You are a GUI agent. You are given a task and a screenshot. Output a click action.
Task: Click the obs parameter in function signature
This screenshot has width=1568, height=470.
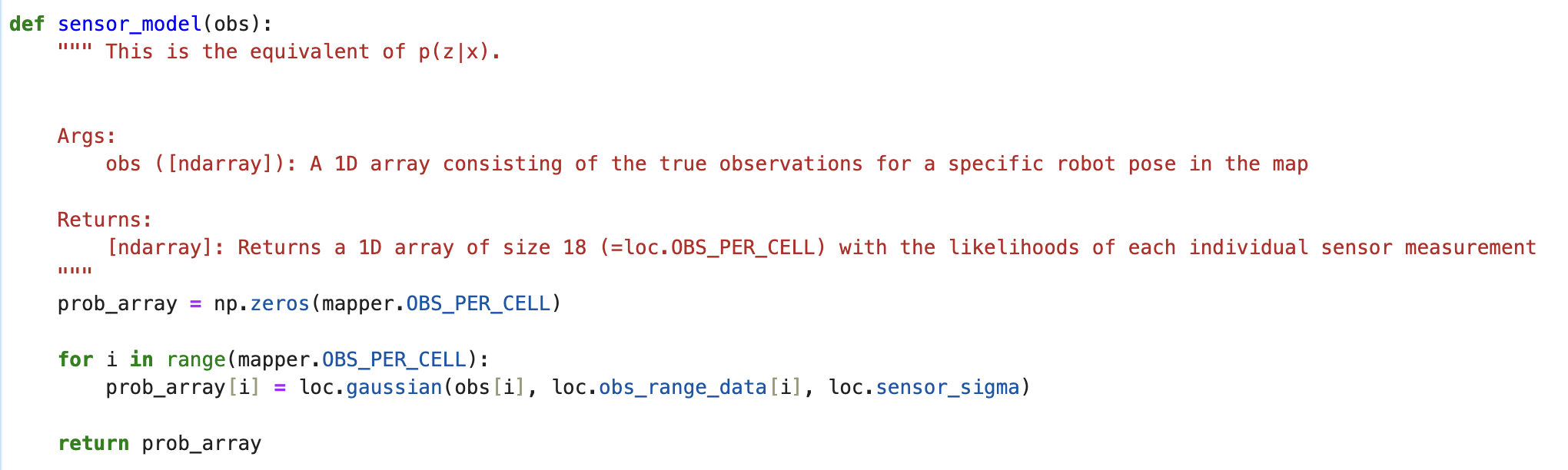point(231,24)
